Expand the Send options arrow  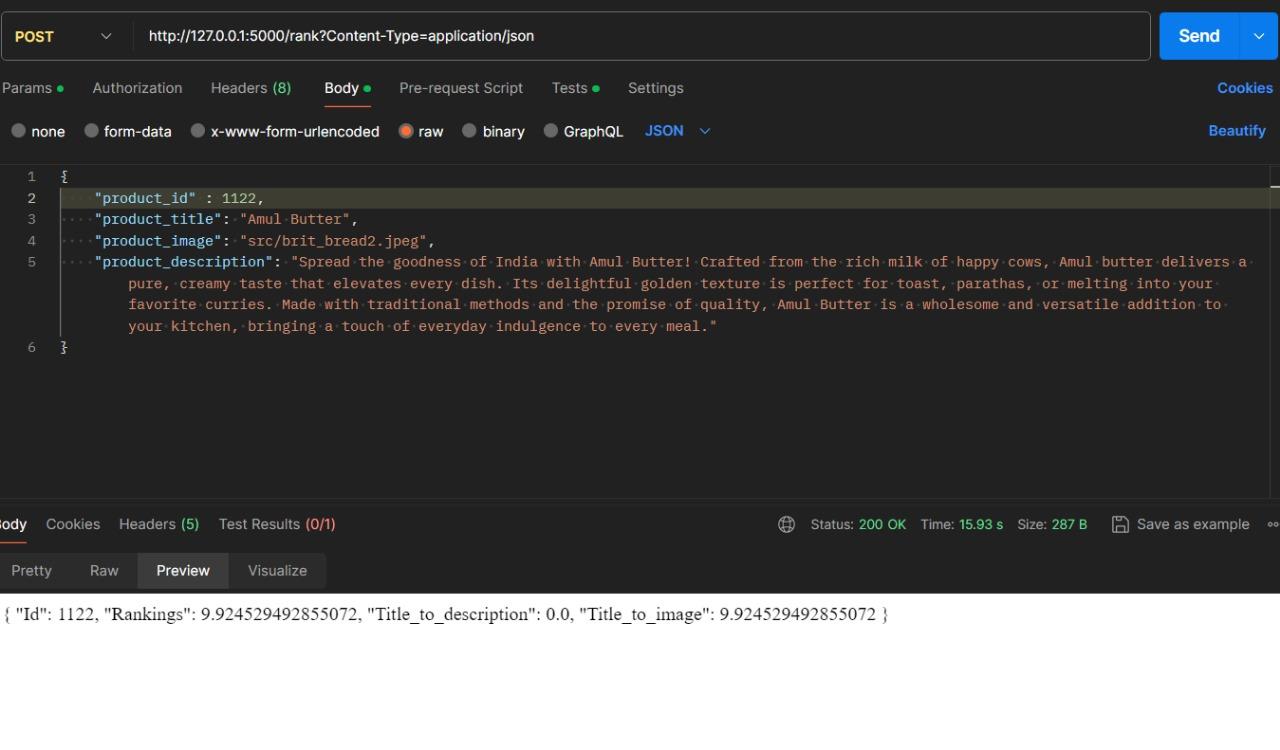pos(1259,36)
